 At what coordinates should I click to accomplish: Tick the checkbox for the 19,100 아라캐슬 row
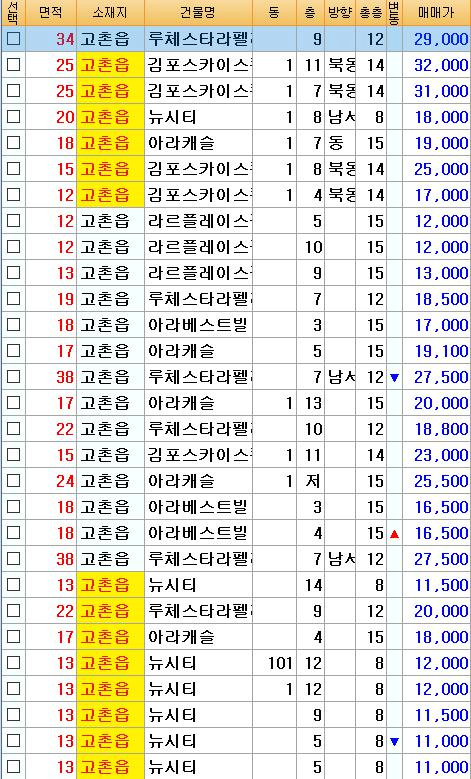pyautogui.click(x=13, y=351)
